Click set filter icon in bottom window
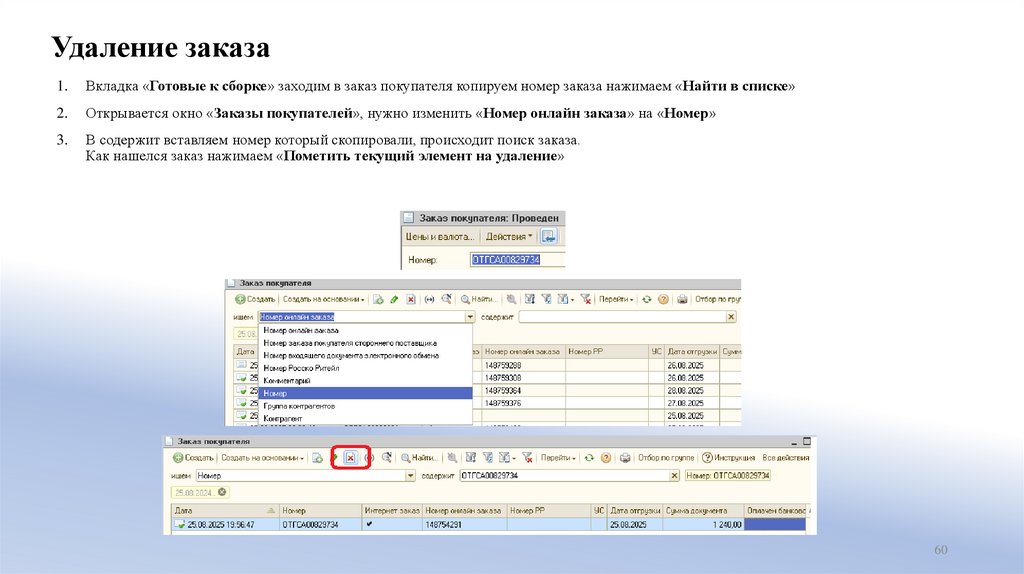Screen dimensions: 1024x574 point(470,457)
